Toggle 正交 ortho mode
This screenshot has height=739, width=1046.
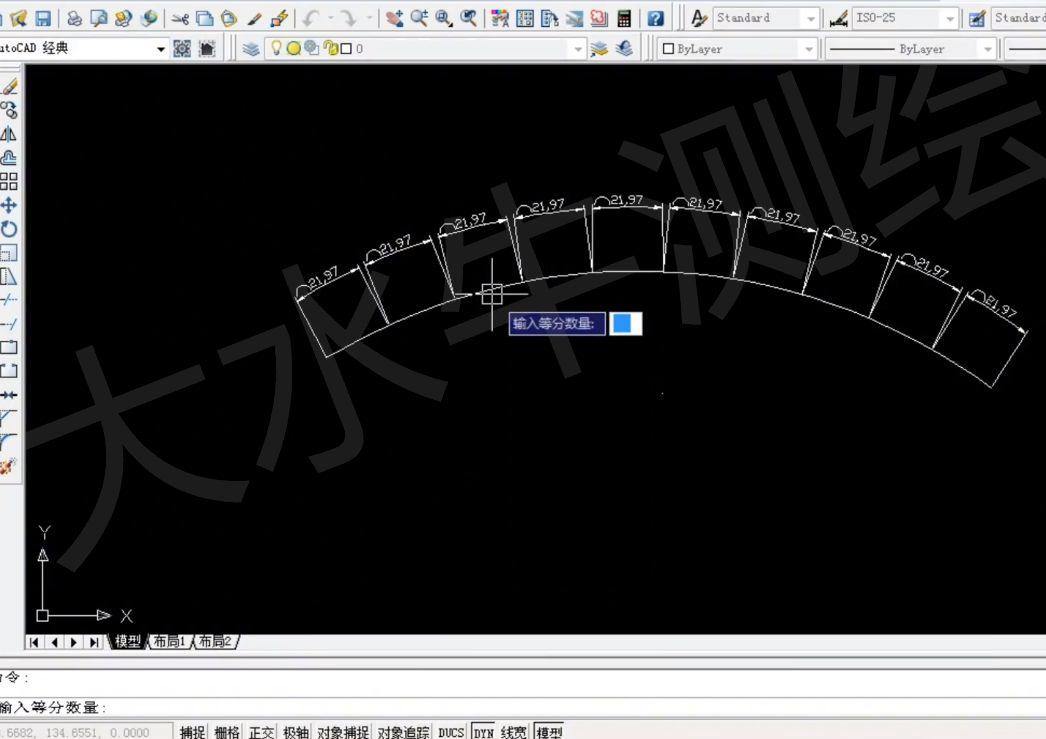[262, 732]
